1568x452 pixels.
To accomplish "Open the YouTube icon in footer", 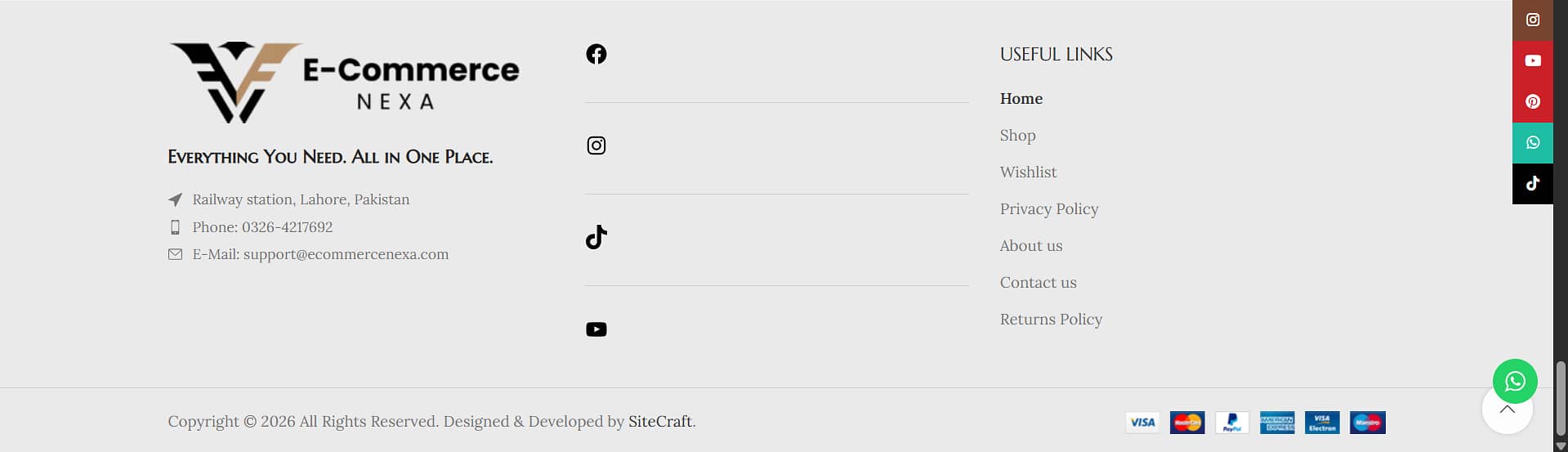I will tap(596, 329).
